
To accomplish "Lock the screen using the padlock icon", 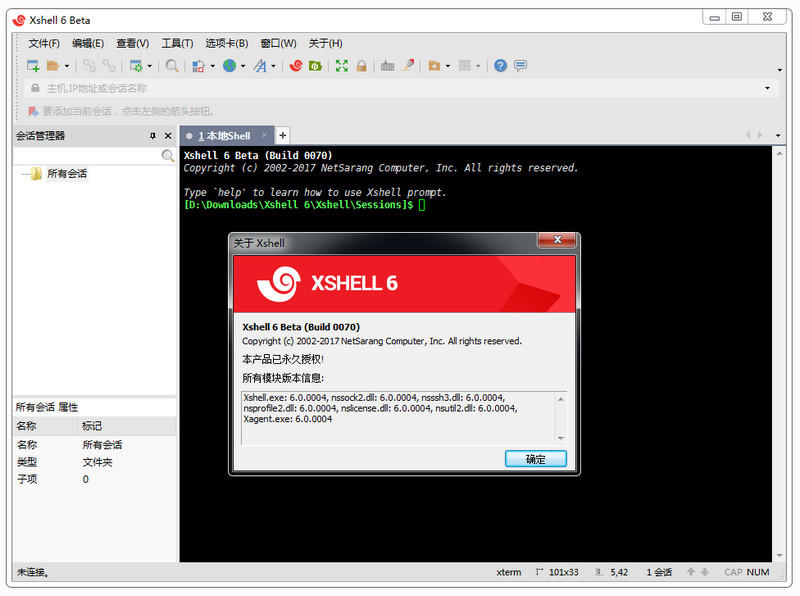I will pos(361,66).
